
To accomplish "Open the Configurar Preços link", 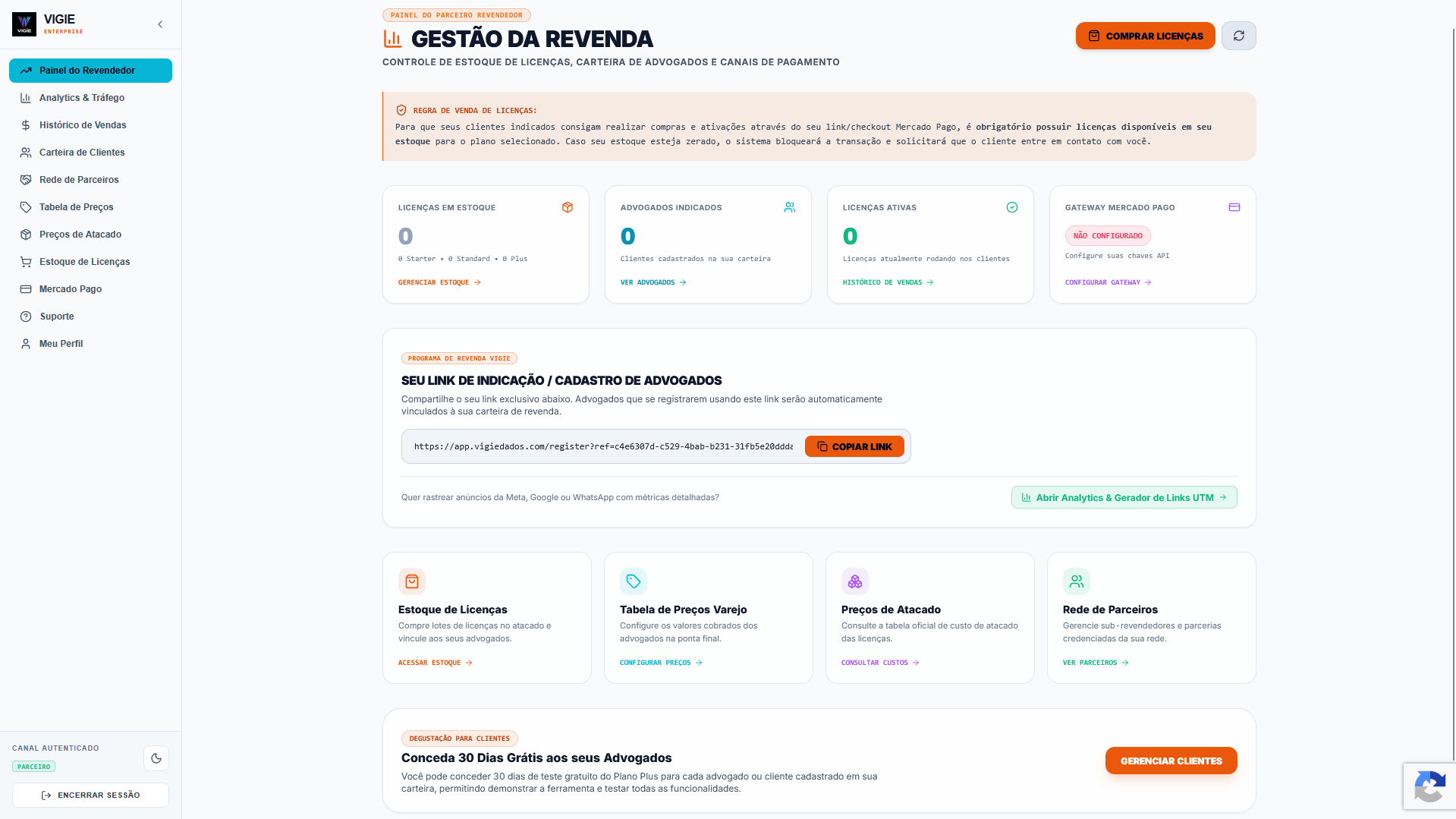I will point(661,663).
